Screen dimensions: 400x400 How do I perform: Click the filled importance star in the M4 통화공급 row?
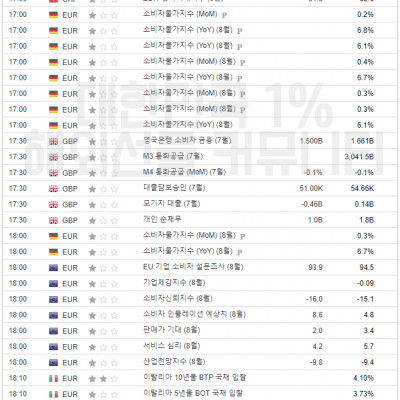[x=92, y=173]
